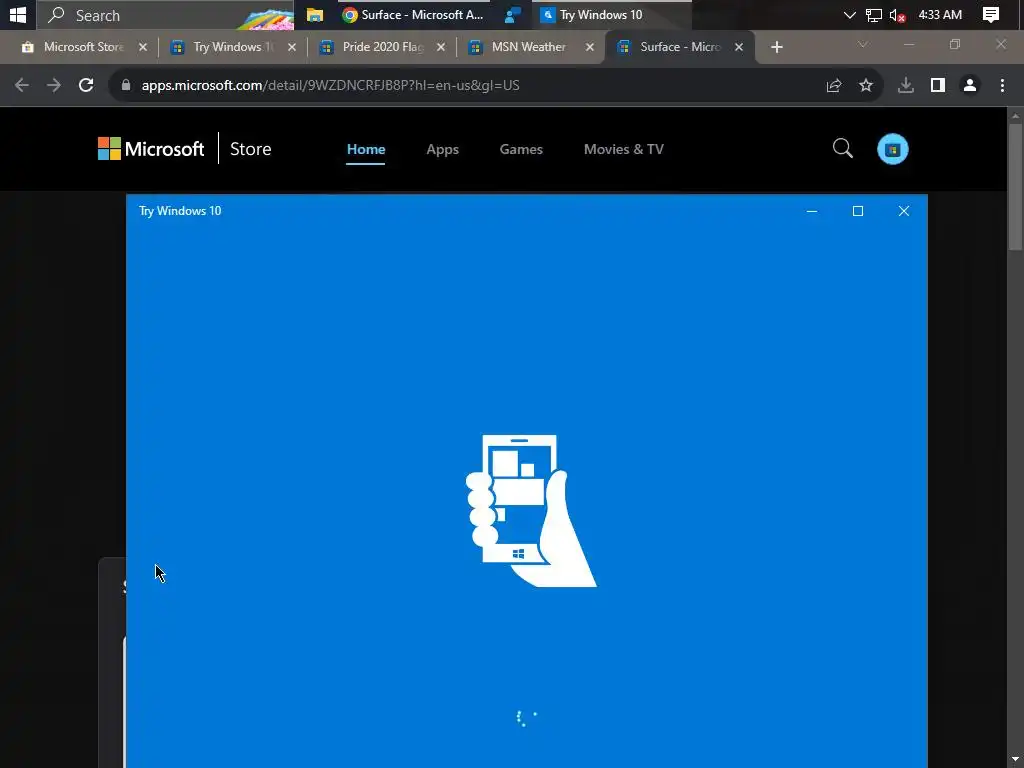The image size is (1024, 768).
Task: Go back with the browser back arrow
Action: click(x=22, y=85)
